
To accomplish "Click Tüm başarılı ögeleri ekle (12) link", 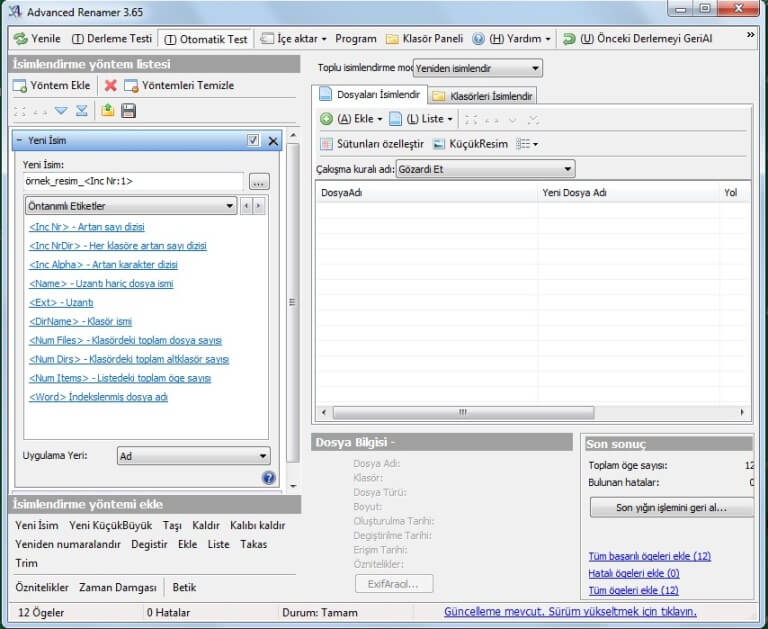I will pos(649,556).
